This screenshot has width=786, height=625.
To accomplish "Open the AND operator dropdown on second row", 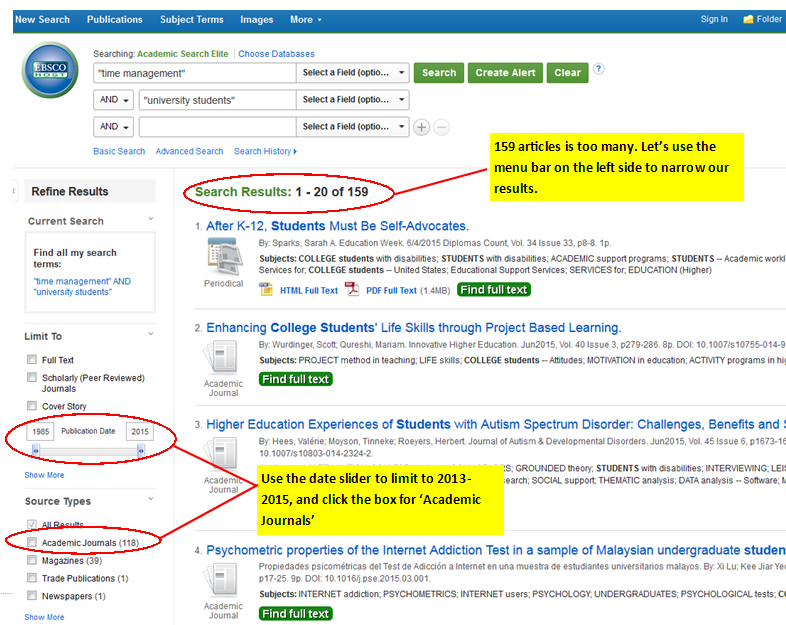I will coord(115,100).
